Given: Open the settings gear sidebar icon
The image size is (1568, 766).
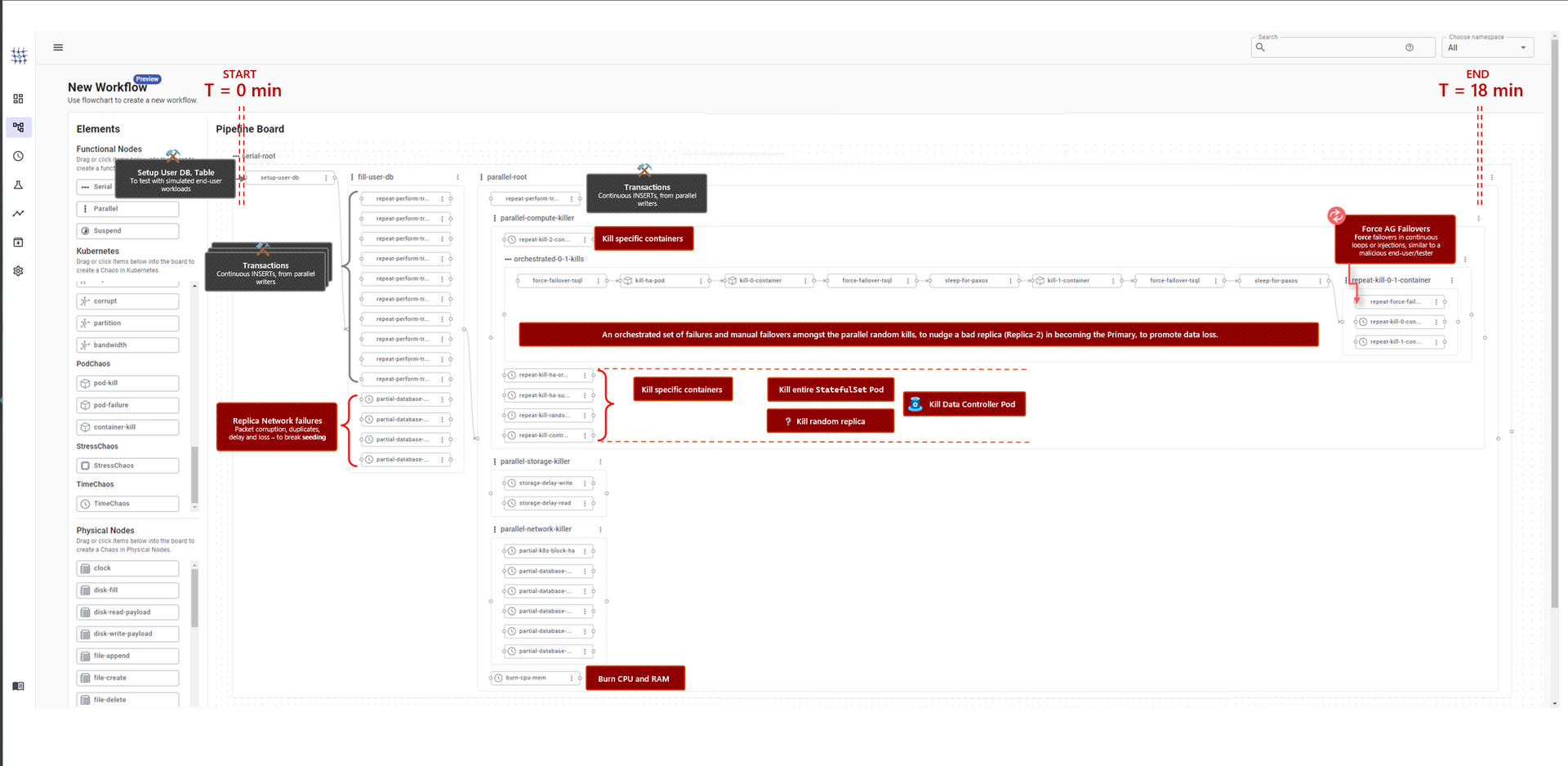Looking at the screenshot, I should (18, 271).
